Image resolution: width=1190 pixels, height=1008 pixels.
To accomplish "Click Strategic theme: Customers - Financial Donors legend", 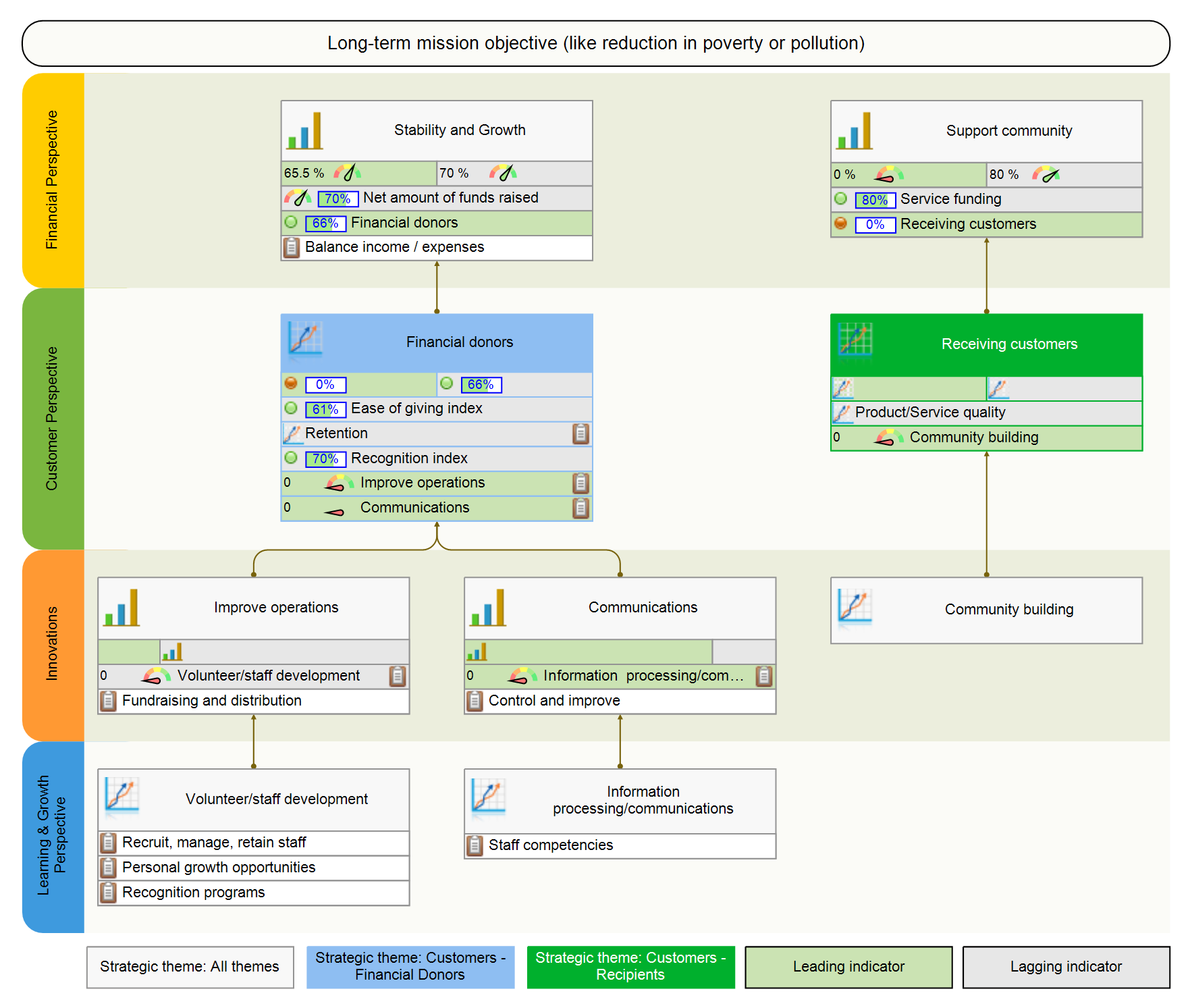I will click(410, 967).
